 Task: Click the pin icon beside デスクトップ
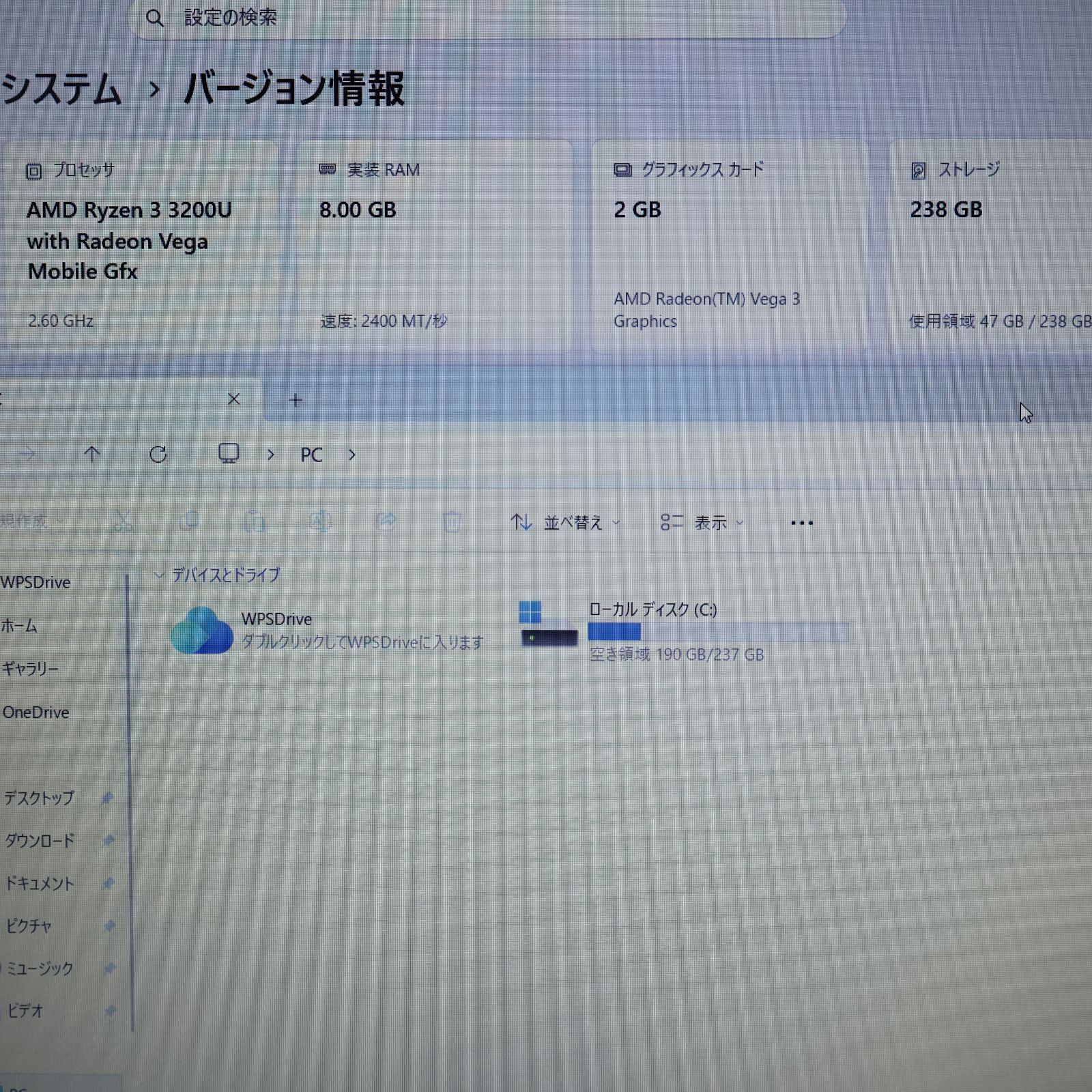click(x=107, y=797)
